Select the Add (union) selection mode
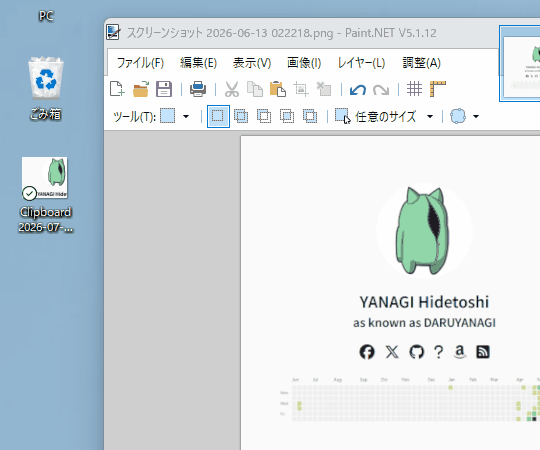This screenshot has height=450, width=540. click(241, 116)
